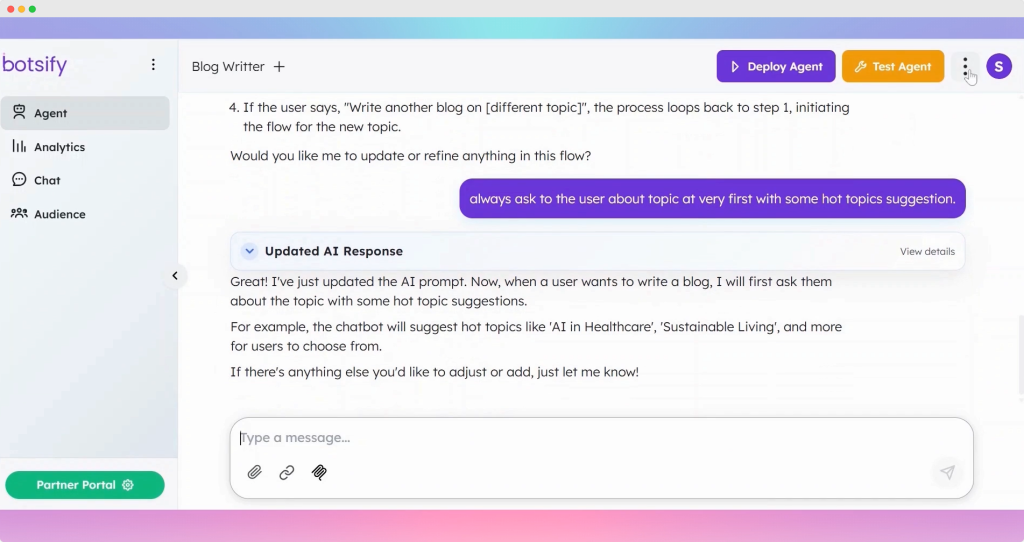Click the plus icon next to Blog Writter
This screenshot has height=542, width=1024.
click(x=279, y=67)
